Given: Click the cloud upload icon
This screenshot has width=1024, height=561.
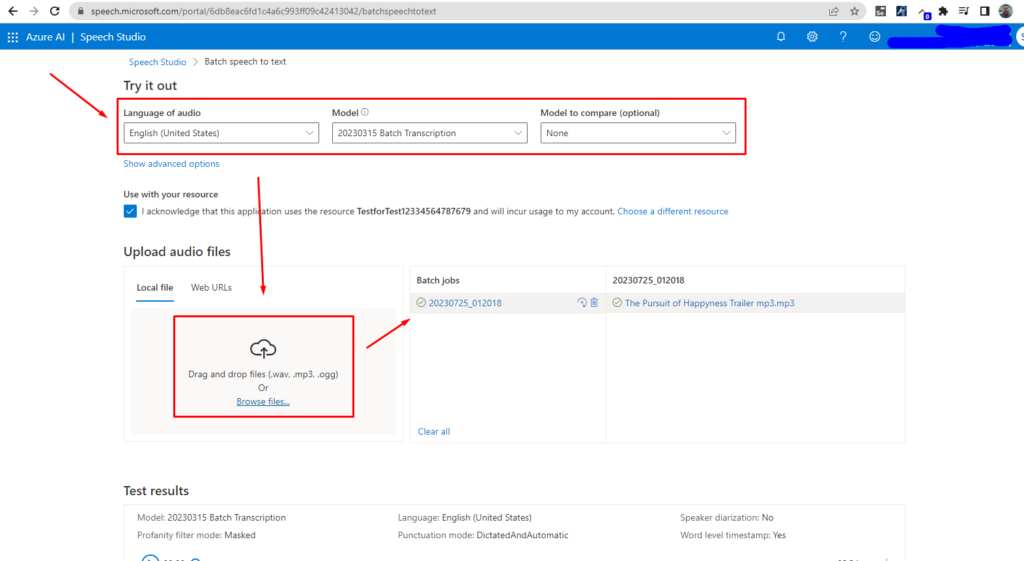Looking at the screenshot, I should tap(263, 349).
